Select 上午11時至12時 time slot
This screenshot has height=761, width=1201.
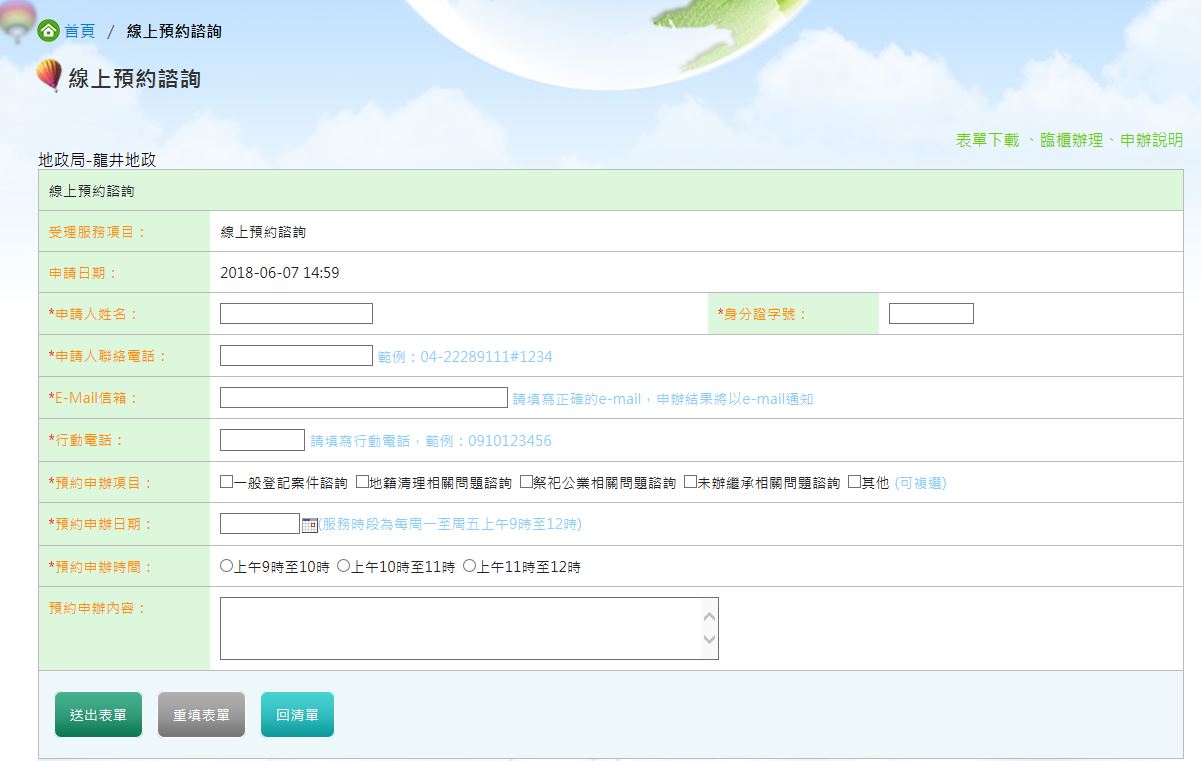click(470, 566)
